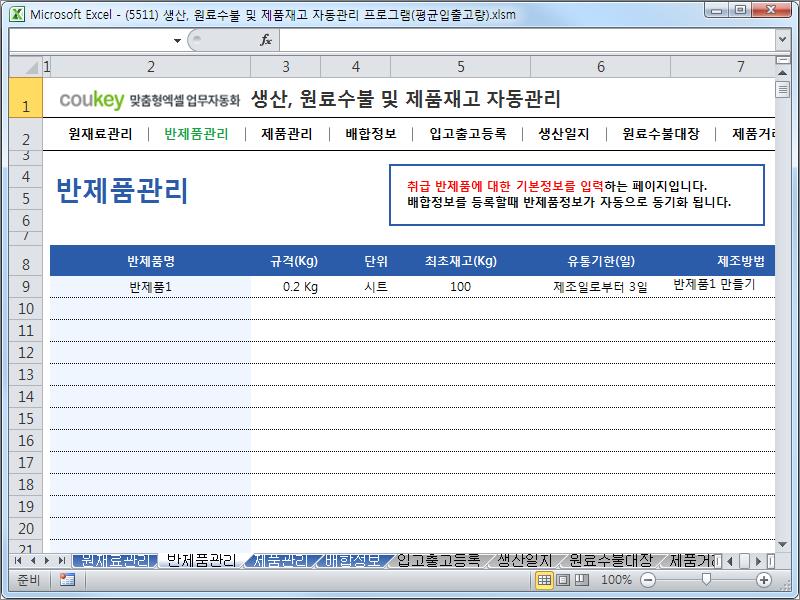
Task: Click the select-all corner triangle
Action: [x=27, y=67]
